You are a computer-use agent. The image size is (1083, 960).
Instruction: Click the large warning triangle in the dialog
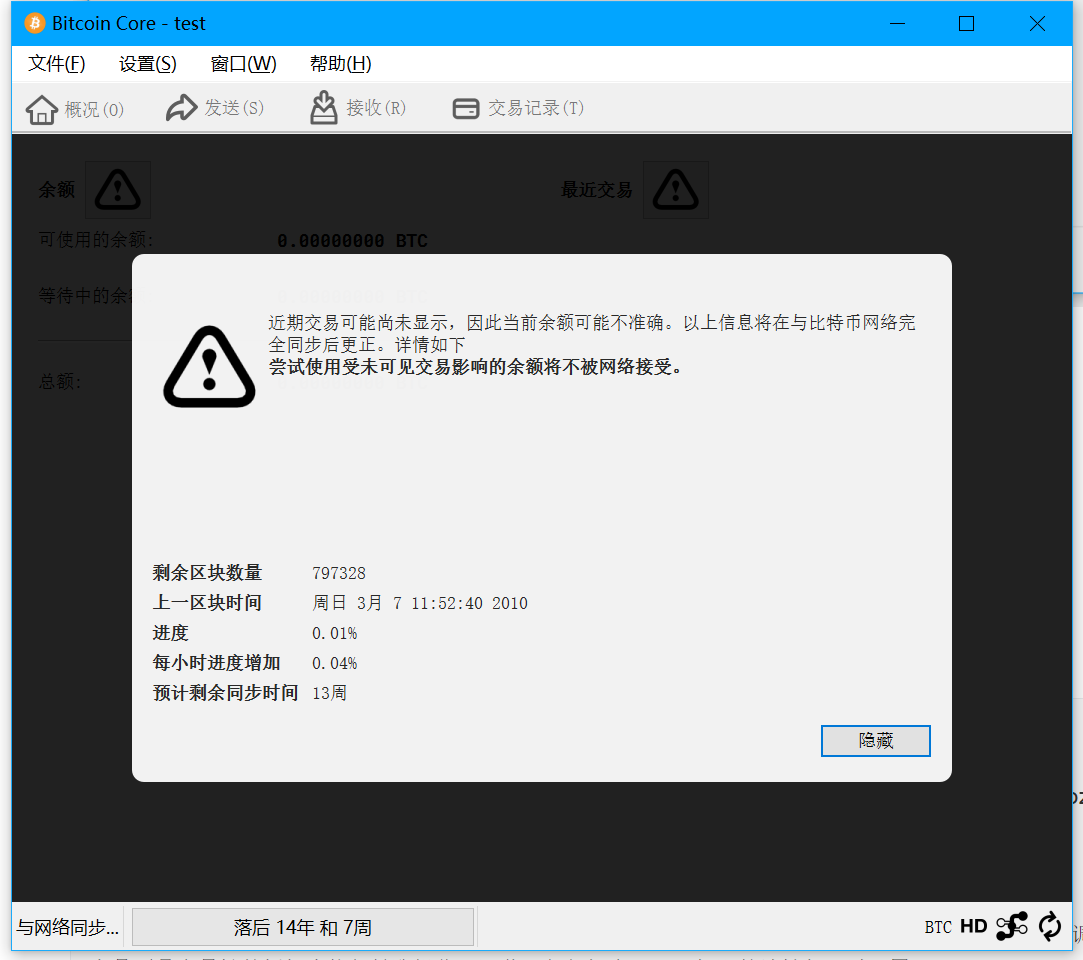coord(209,367)
